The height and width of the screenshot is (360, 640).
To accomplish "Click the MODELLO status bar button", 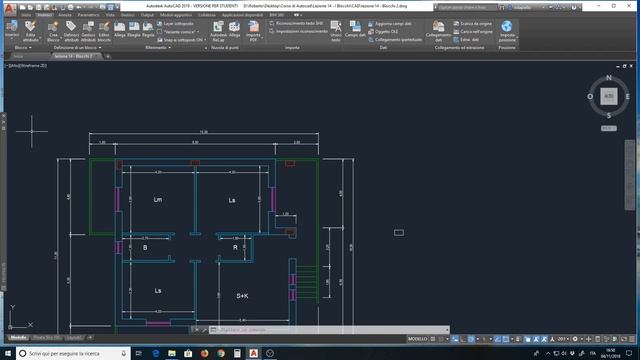I will [x=417, y=339].
